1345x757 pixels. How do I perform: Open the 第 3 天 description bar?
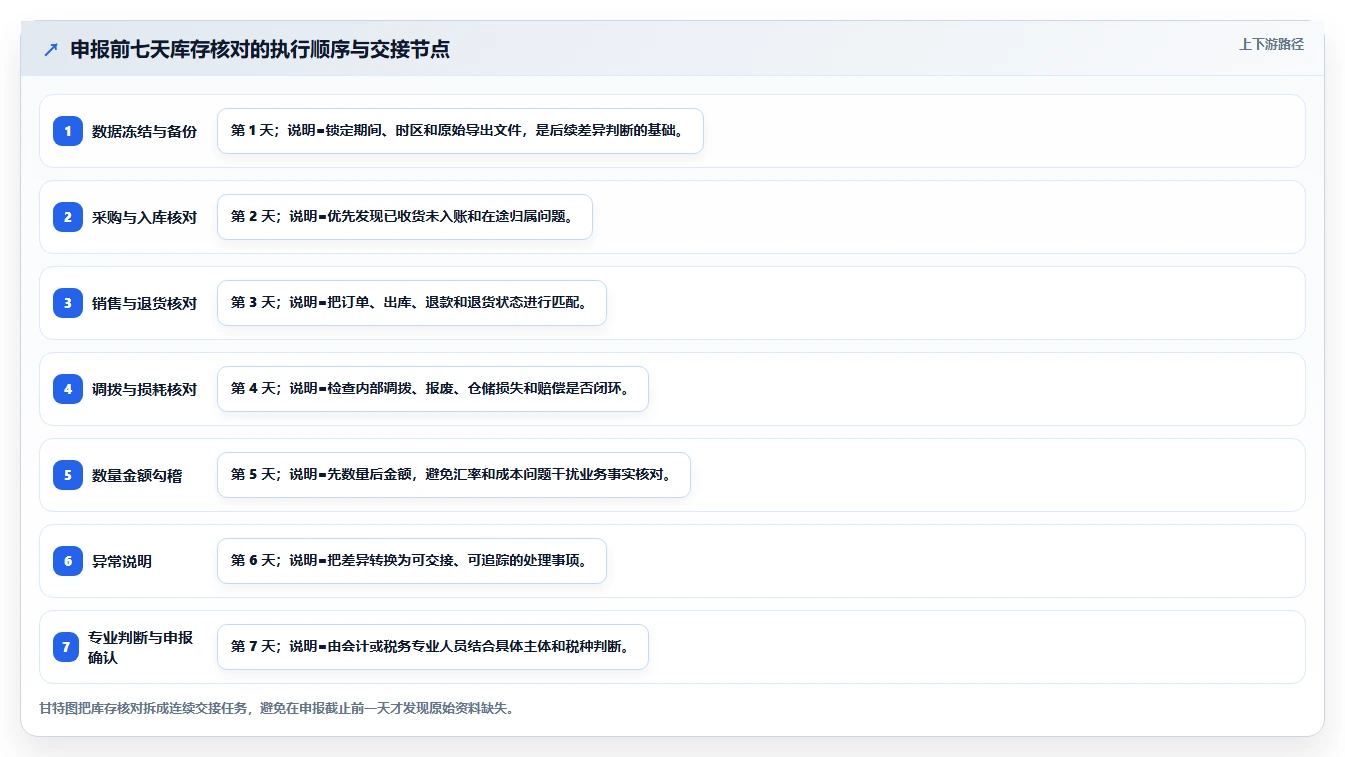pyautogui.click(x=412, y=303)
